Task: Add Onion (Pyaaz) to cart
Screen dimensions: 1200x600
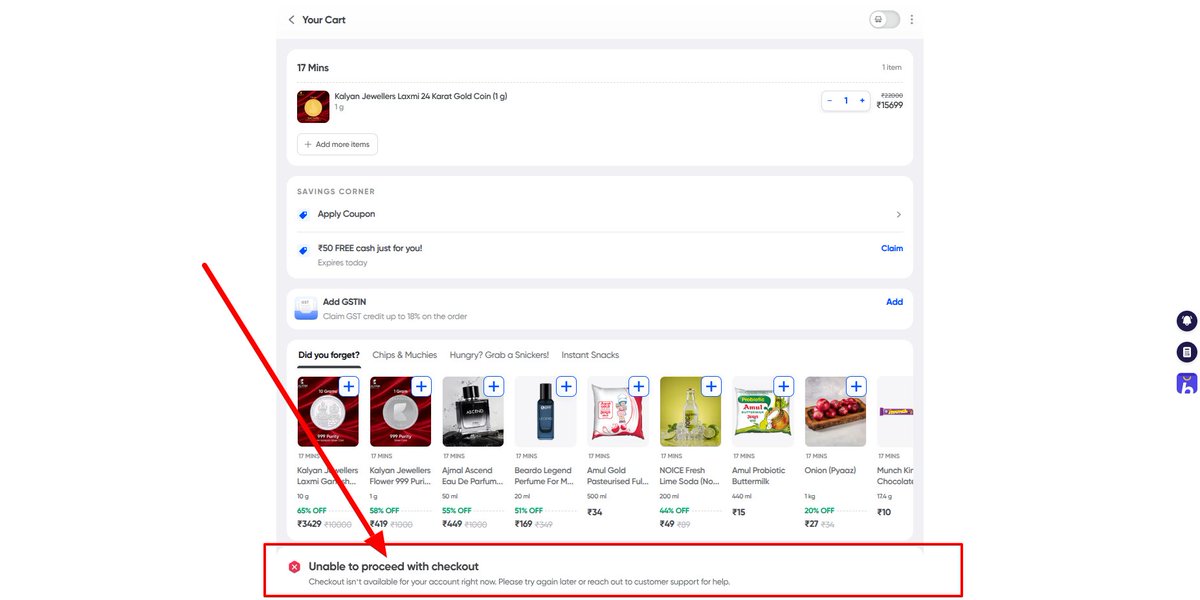Action: (856, 386)
